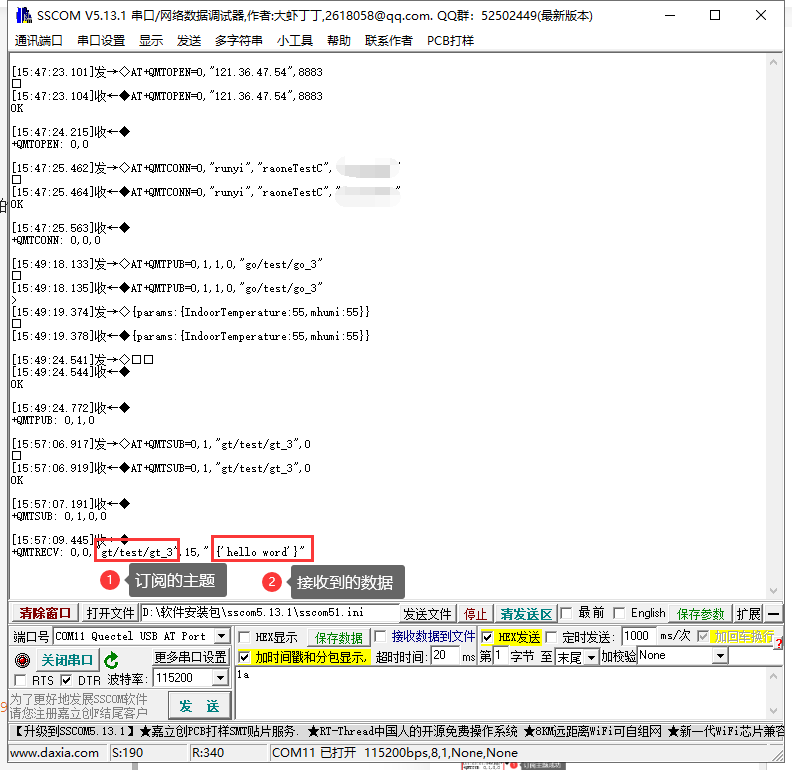Open the 帮助 menu

pyautogui.click(x=338, y=40)
